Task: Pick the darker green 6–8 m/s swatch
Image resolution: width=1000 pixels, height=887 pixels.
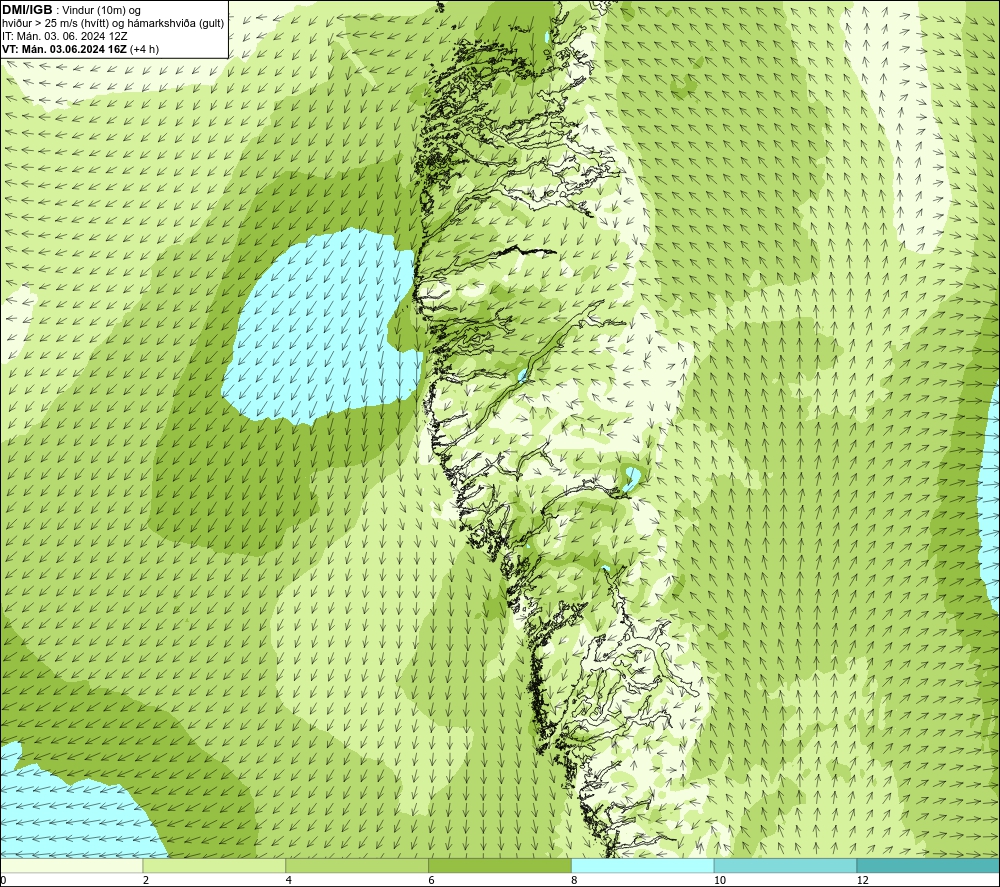Action: click(x=500, y=865)
